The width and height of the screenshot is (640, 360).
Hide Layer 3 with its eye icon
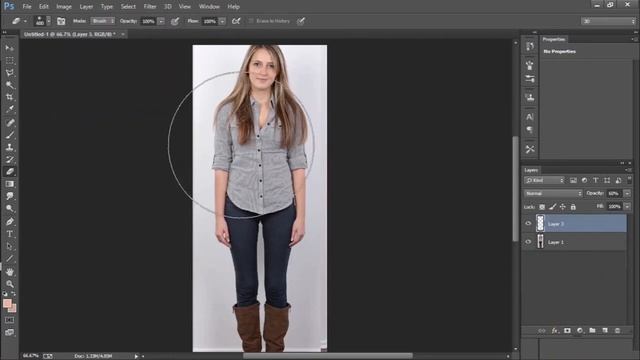528,224
